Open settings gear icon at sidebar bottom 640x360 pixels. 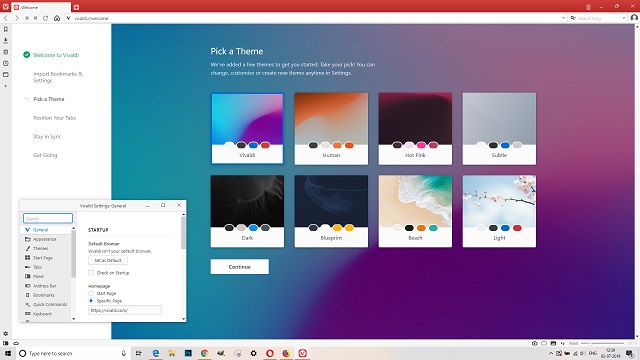click(6, 333)
